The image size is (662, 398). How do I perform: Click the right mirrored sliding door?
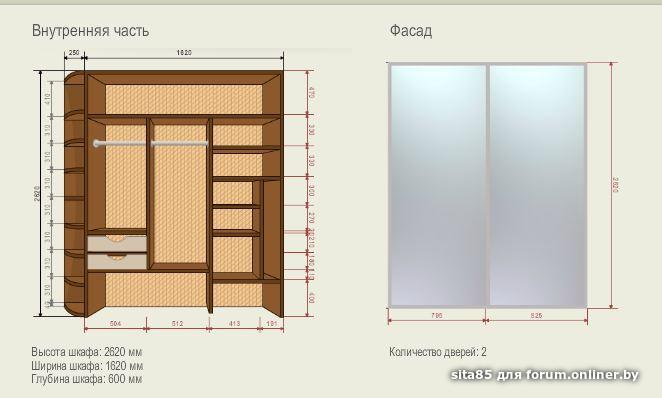[x=537, y=185]
